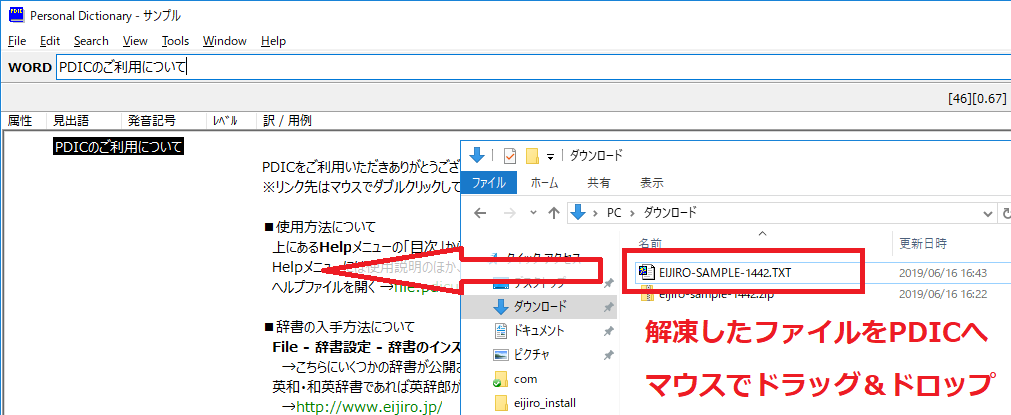Click the pin icon next to ピクチャ
The width and height of the screenshot is (1011, 415).
pyautogui.click(x=607, y=355)
